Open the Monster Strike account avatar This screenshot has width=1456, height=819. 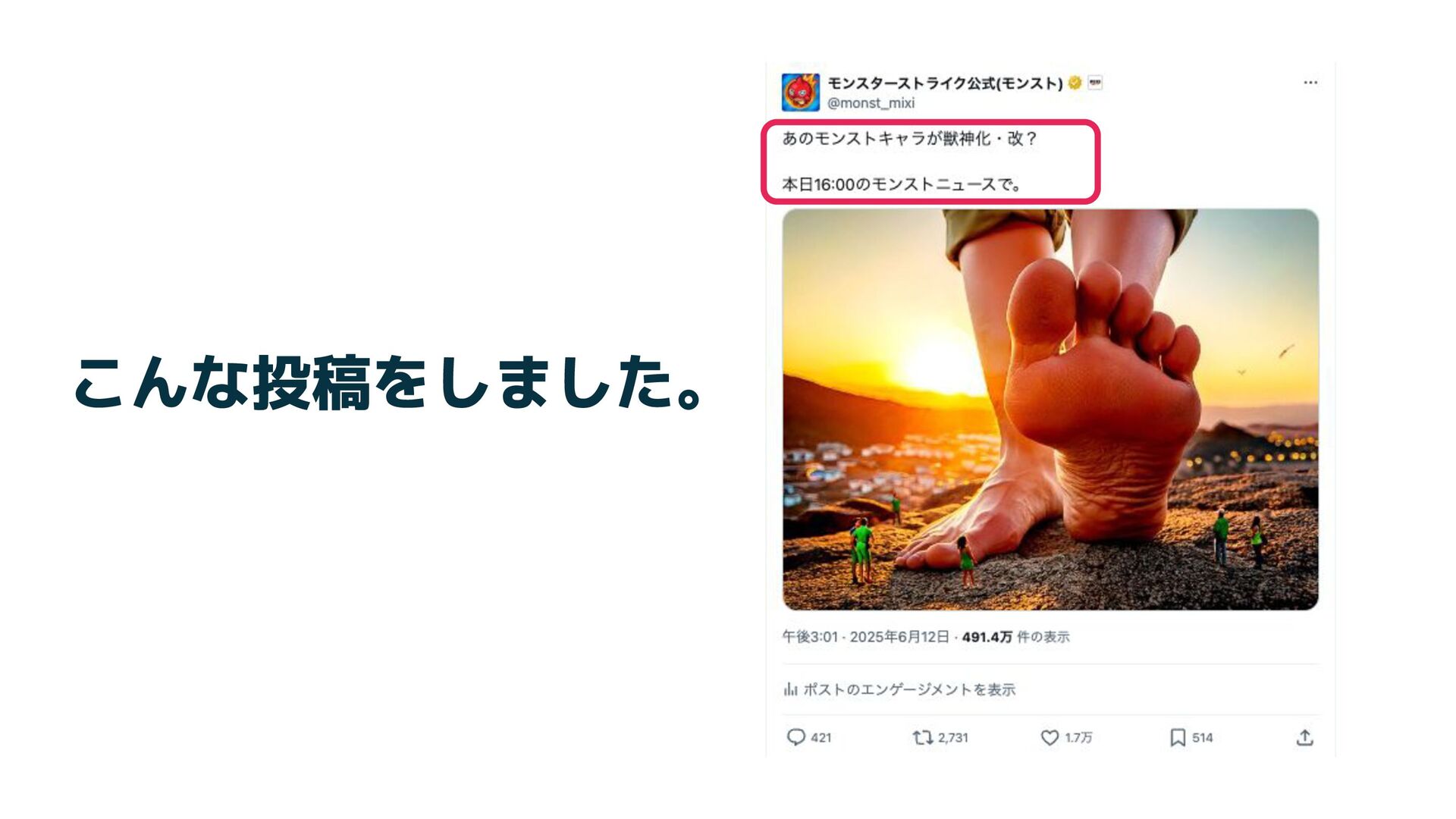point(801,93)
